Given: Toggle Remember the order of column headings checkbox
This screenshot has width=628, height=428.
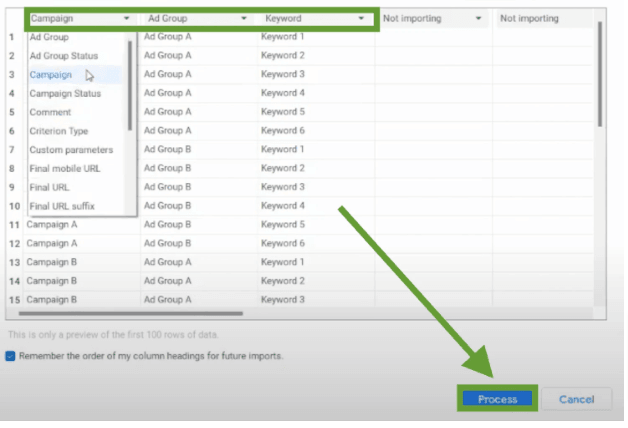Looking at the screenshot, I should [10, 356].
